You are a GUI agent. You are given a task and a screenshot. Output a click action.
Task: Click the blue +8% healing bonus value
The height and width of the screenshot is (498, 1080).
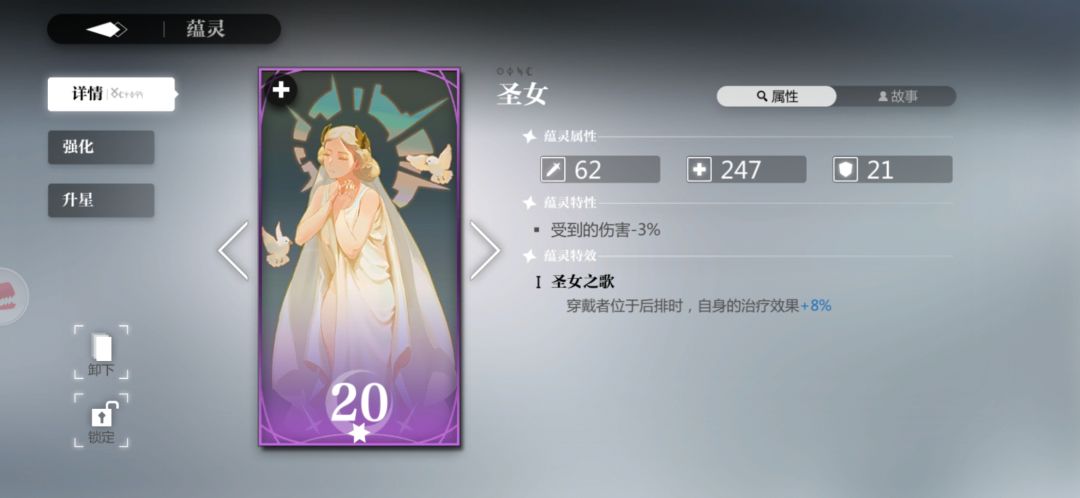pos(816,305)
